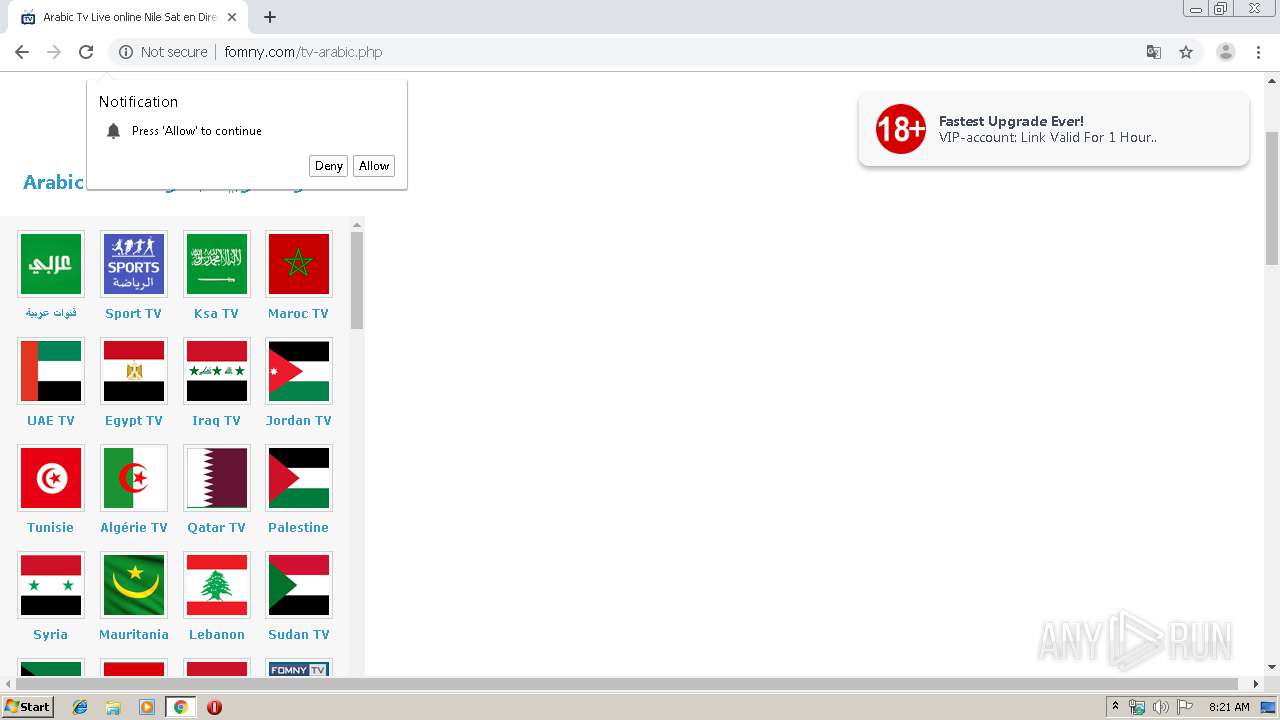Click the network tray icon
This screenshot has height=720, width=1280.
[x=1137, y=707]
